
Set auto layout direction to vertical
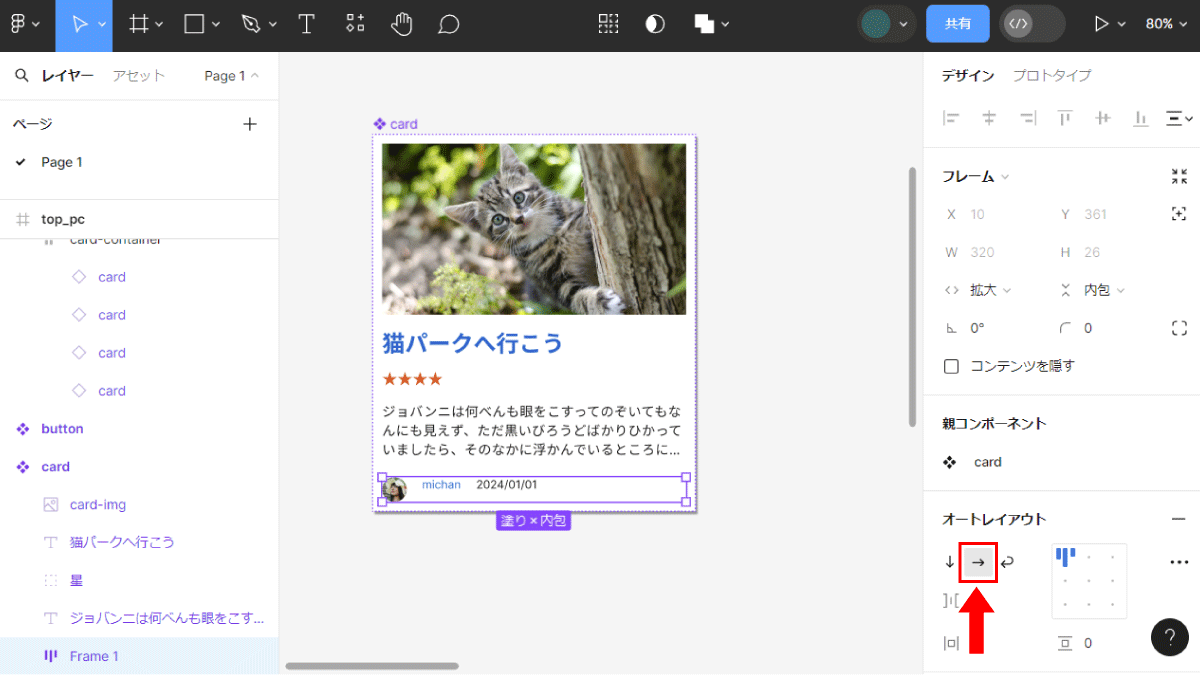click(950, 562)
